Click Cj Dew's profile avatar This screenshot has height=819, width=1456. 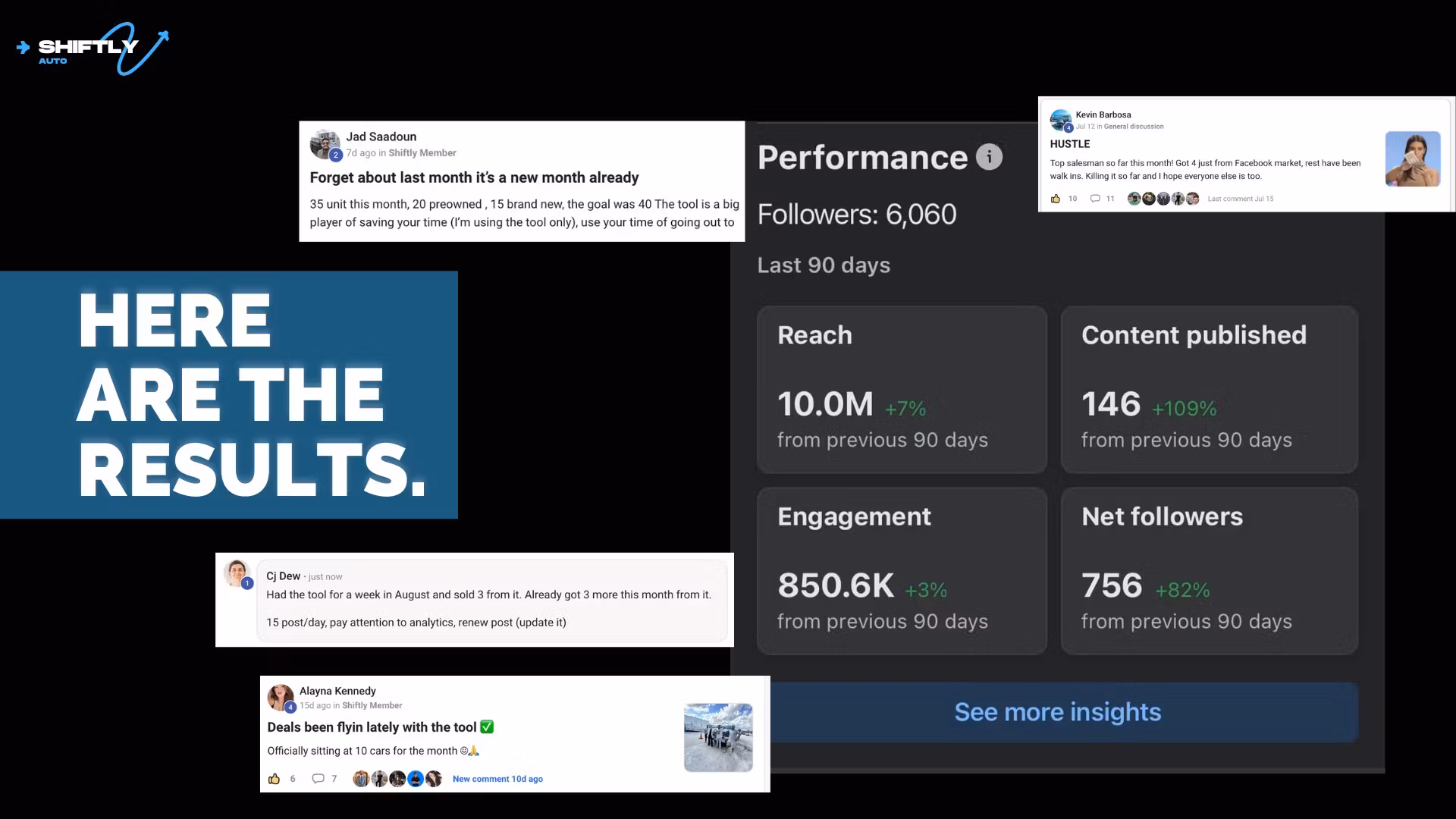point(237,573)
